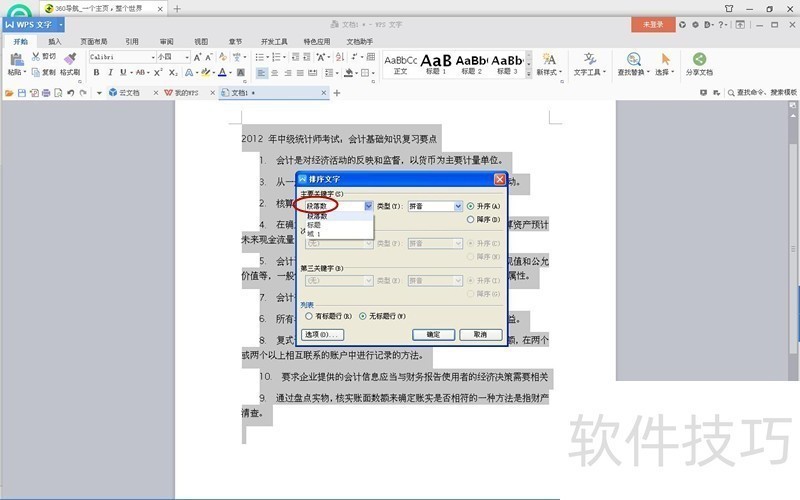The image size is (800, 500).
Task: Click the character shading A icon
Action: [241, 72]
